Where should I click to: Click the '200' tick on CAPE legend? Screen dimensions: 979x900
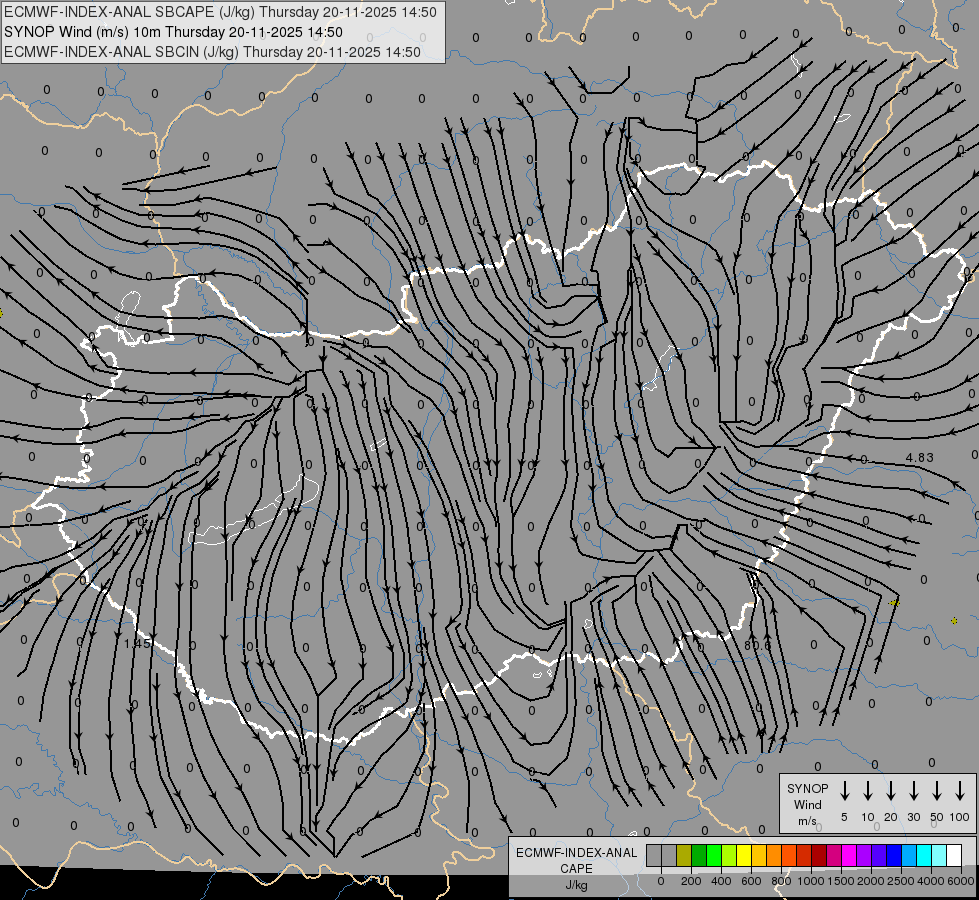(x=691, y=881)
